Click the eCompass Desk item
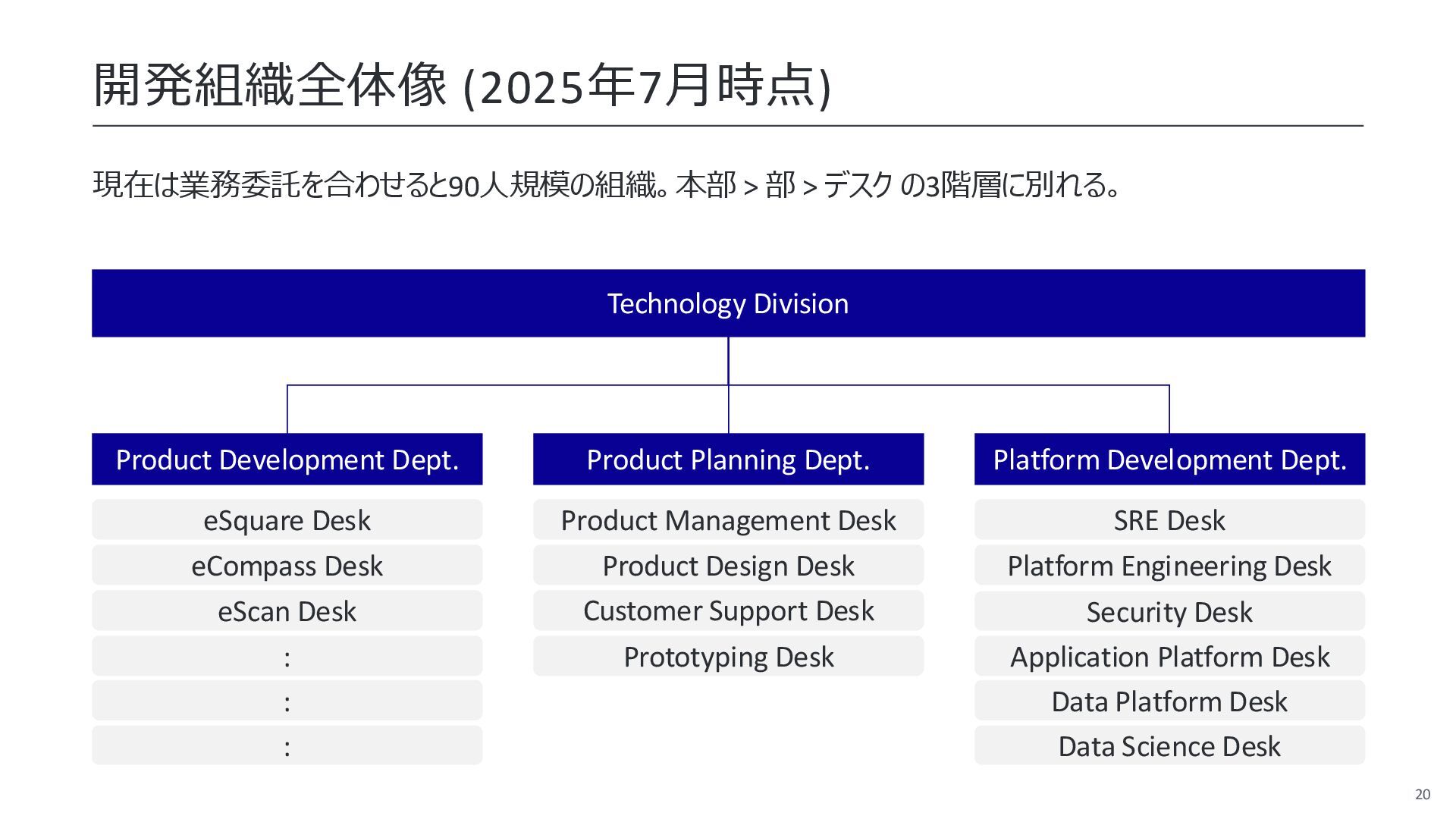The image size is (1456, 819). tap(287, 565)
